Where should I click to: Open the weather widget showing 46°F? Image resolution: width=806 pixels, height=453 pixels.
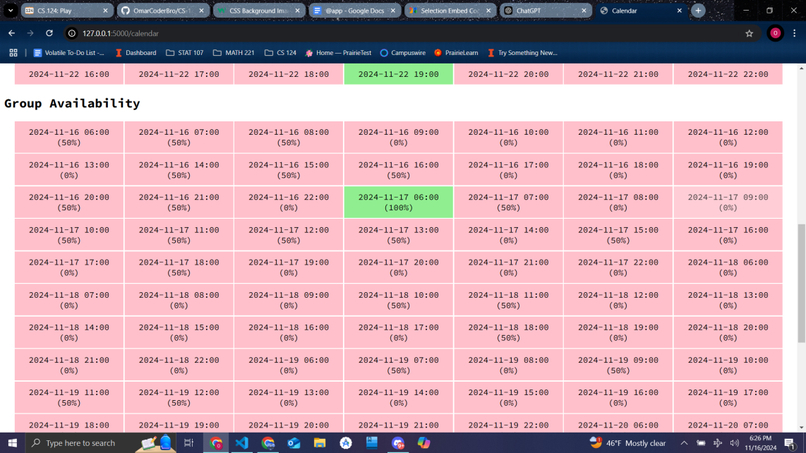[x=628, y=443]
